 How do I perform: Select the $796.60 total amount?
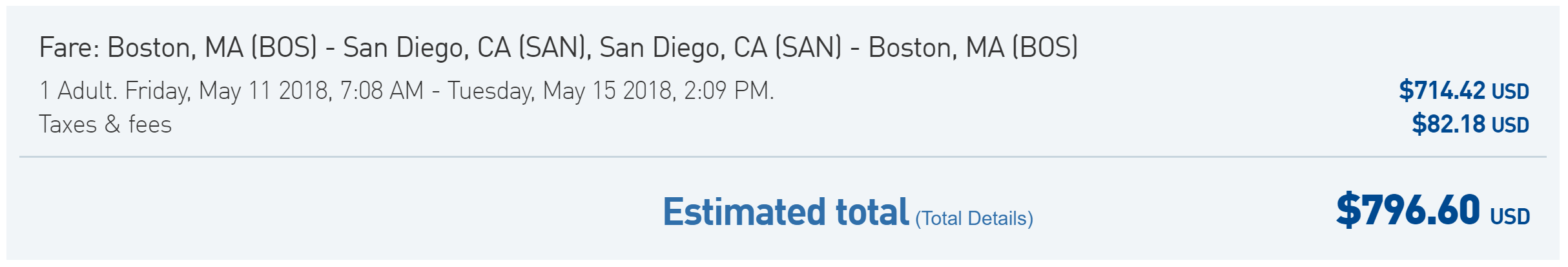1407,210
